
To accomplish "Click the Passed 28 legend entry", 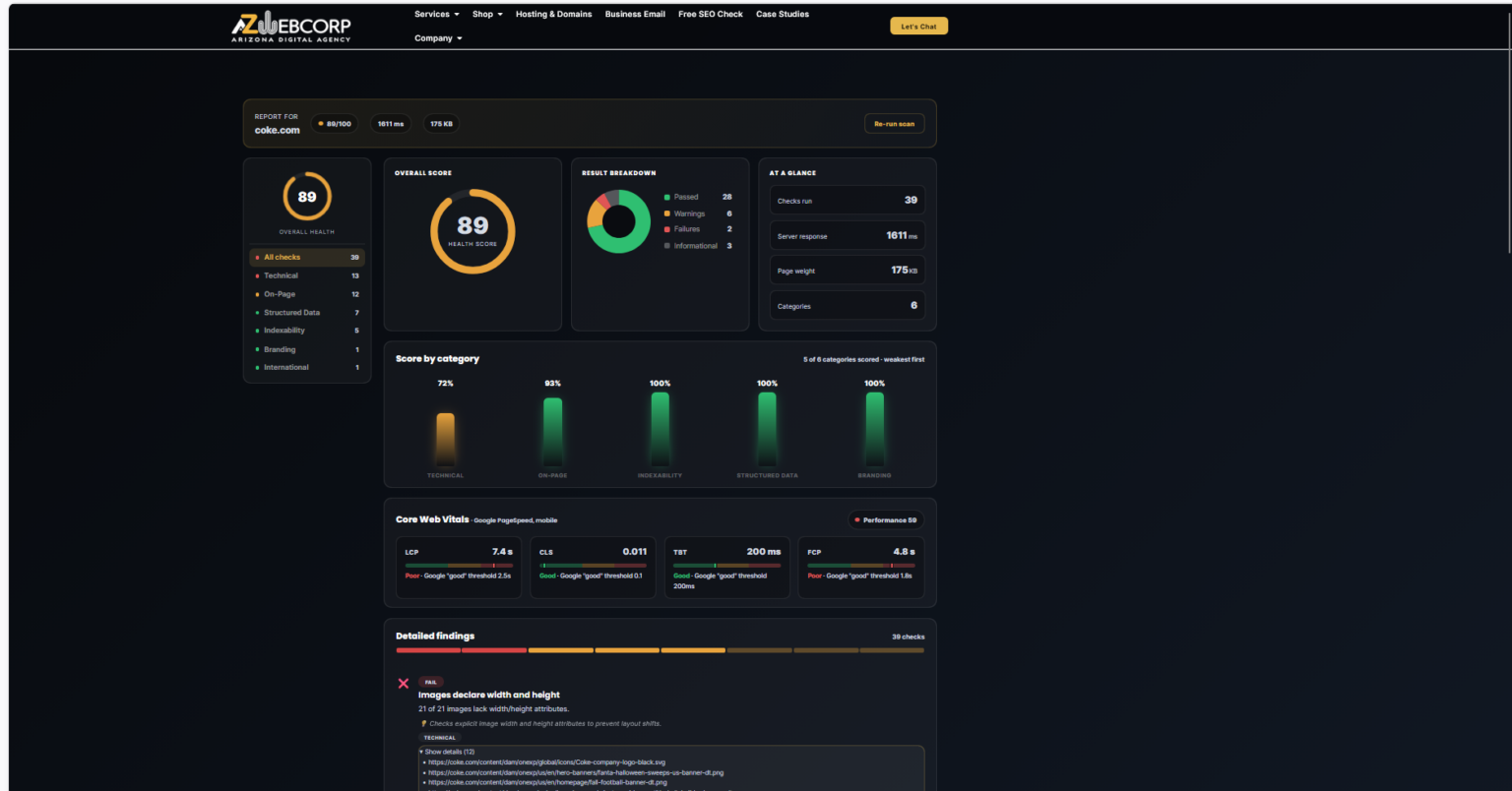I will coord(698,197).
